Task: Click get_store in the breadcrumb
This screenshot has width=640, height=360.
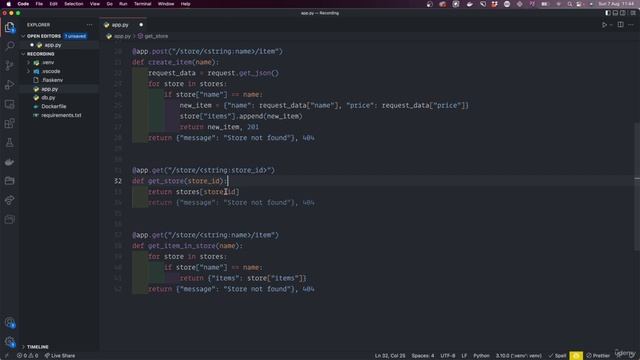Action: 156,36
